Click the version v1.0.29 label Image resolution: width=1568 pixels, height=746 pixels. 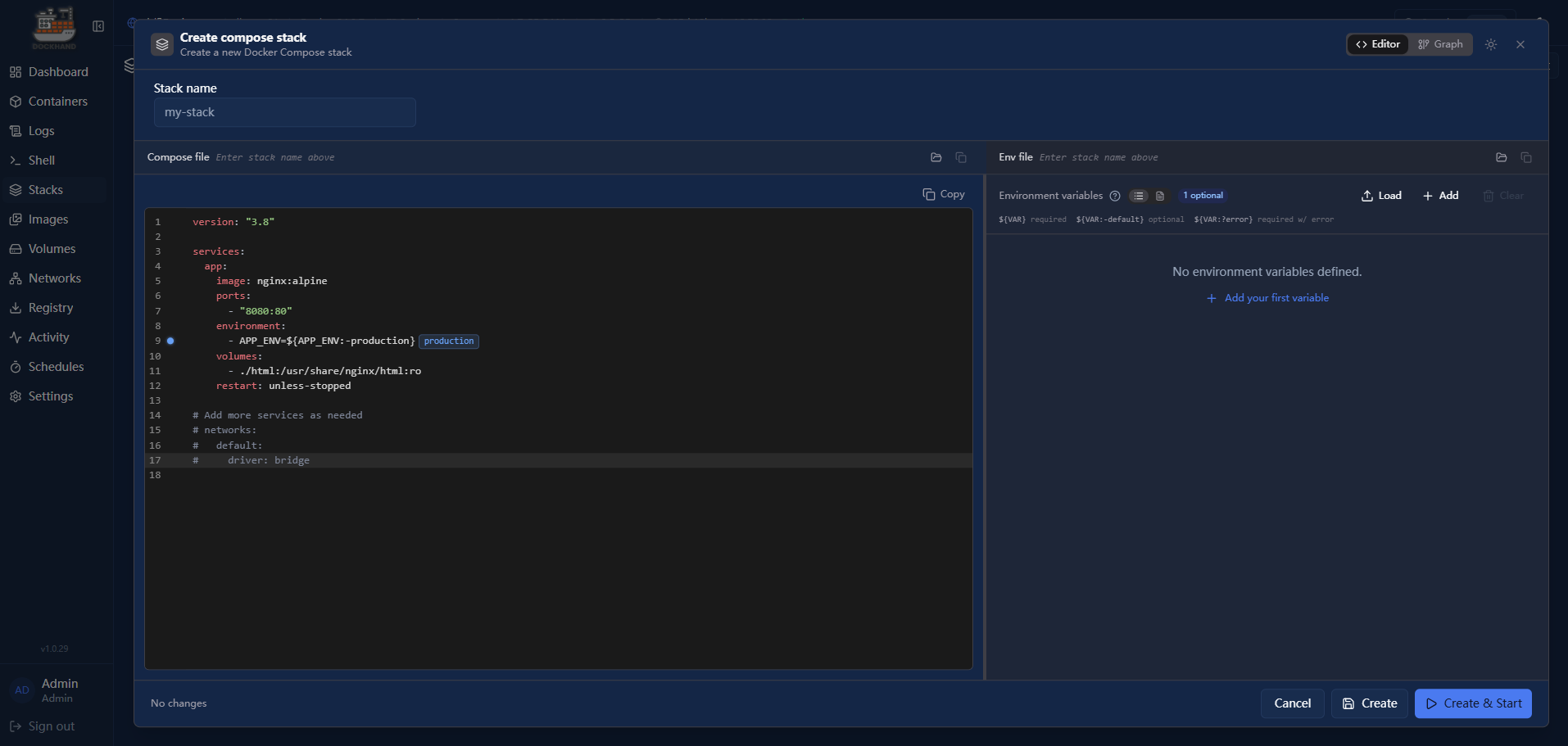(x=54, y=649)
